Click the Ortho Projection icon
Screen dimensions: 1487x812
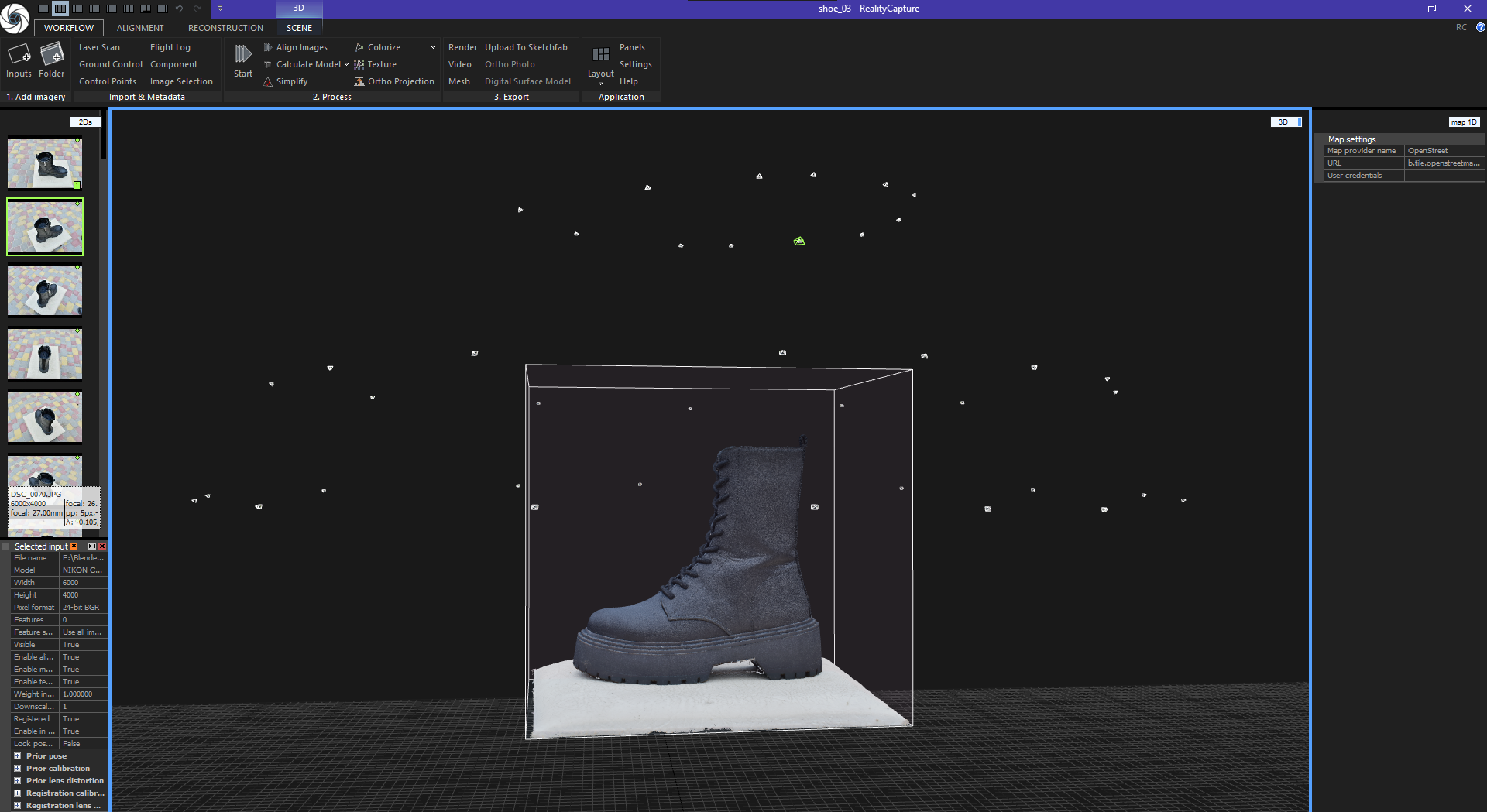(x=359, y=82)
